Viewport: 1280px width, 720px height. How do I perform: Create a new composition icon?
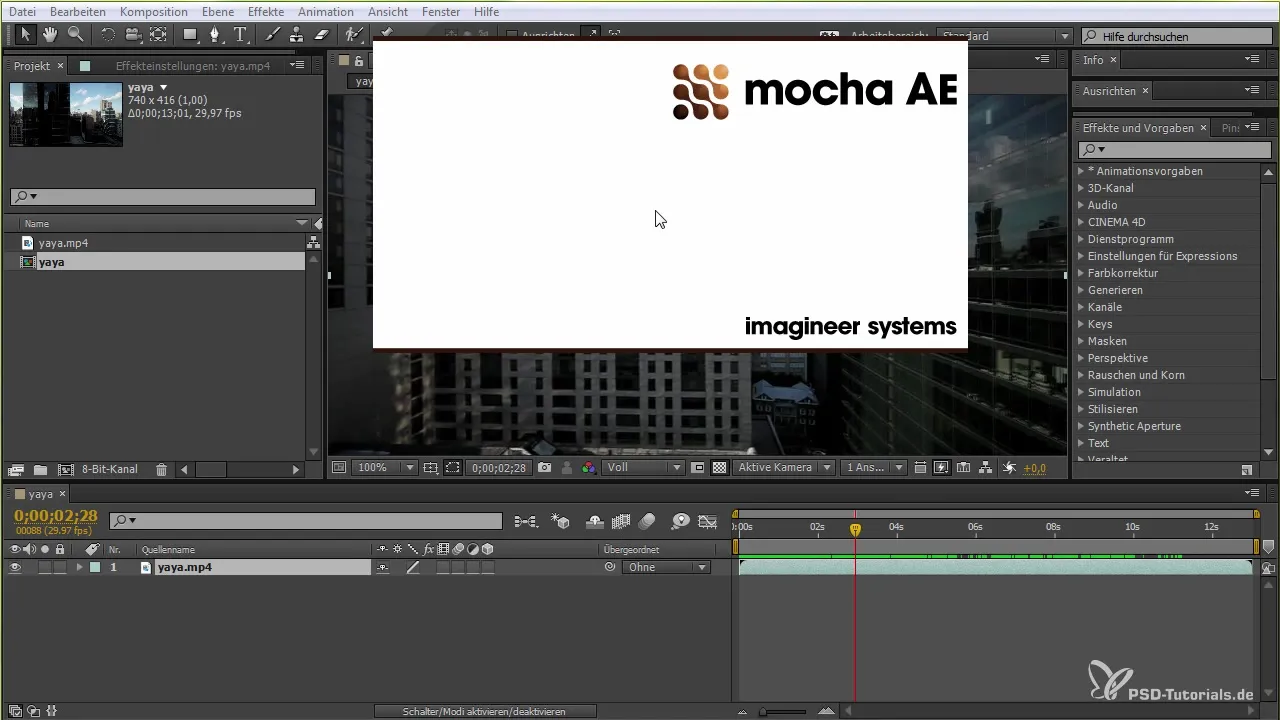coord(66,469)
